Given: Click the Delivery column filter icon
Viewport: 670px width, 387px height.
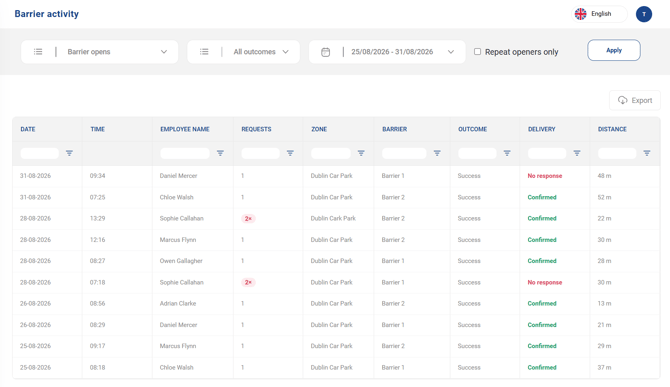Looking at the screenshot, I should 577,153.
